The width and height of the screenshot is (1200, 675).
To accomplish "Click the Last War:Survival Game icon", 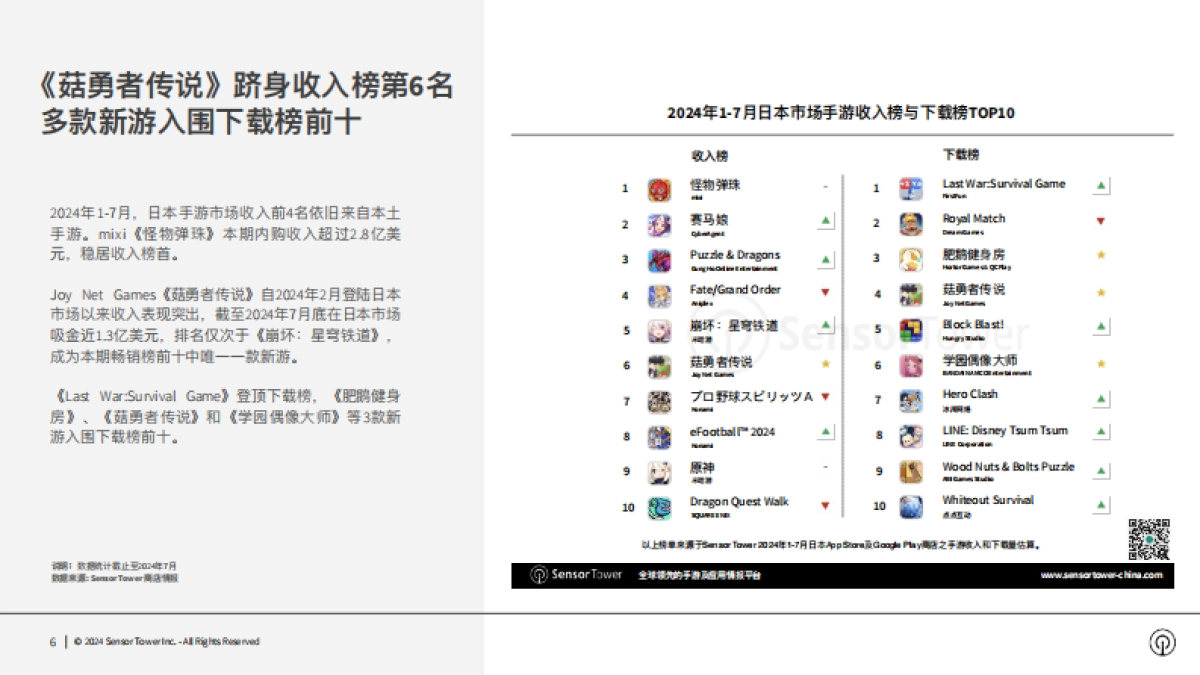I will pos(910,189).
